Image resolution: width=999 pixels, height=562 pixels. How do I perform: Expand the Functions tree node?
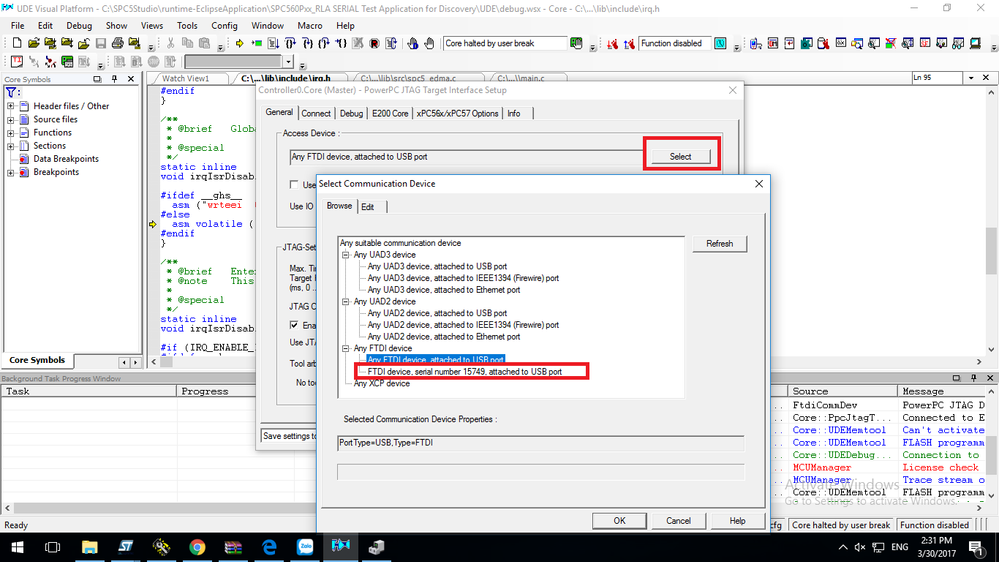(10, 133)
